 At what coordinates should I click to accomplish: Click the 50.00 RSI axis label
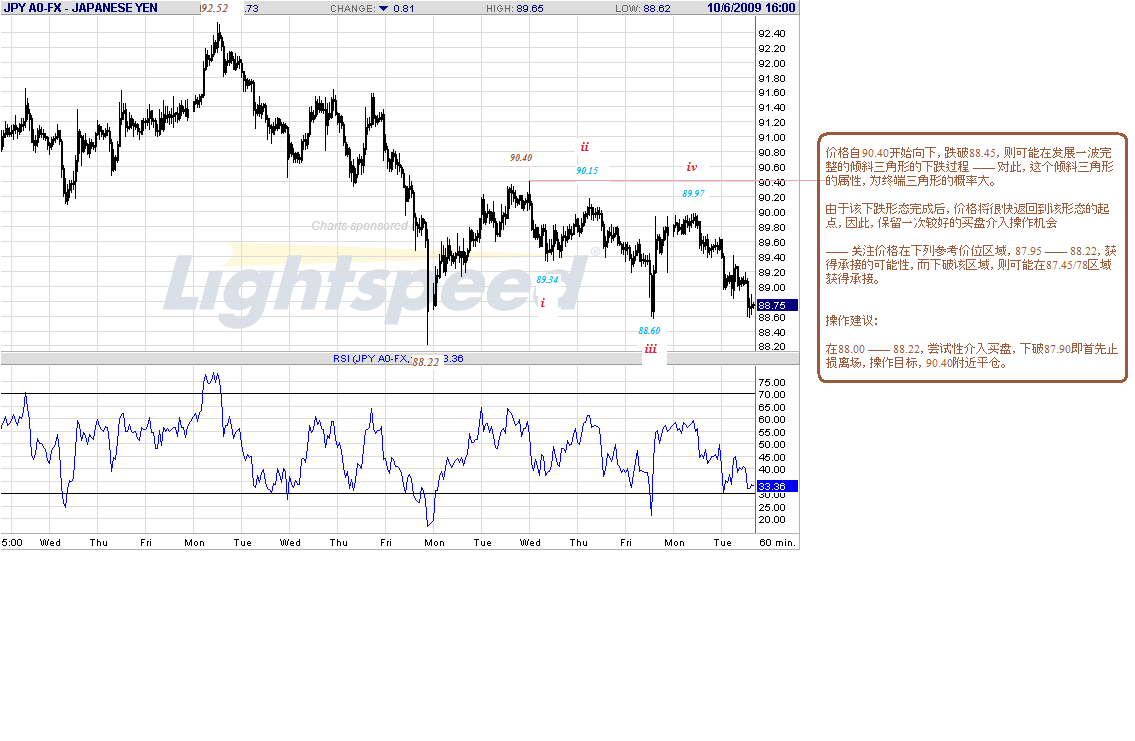(772, 444)
